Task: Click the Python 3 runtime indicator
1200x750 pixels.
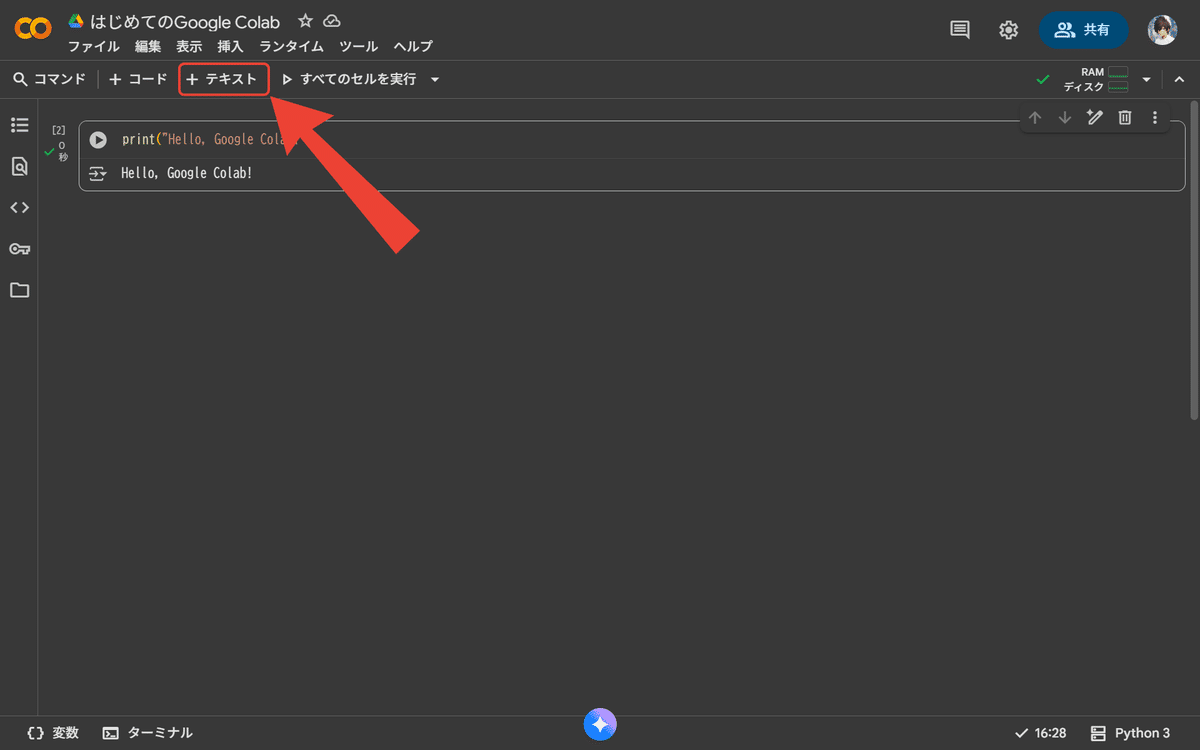Action: (1130, 733)
